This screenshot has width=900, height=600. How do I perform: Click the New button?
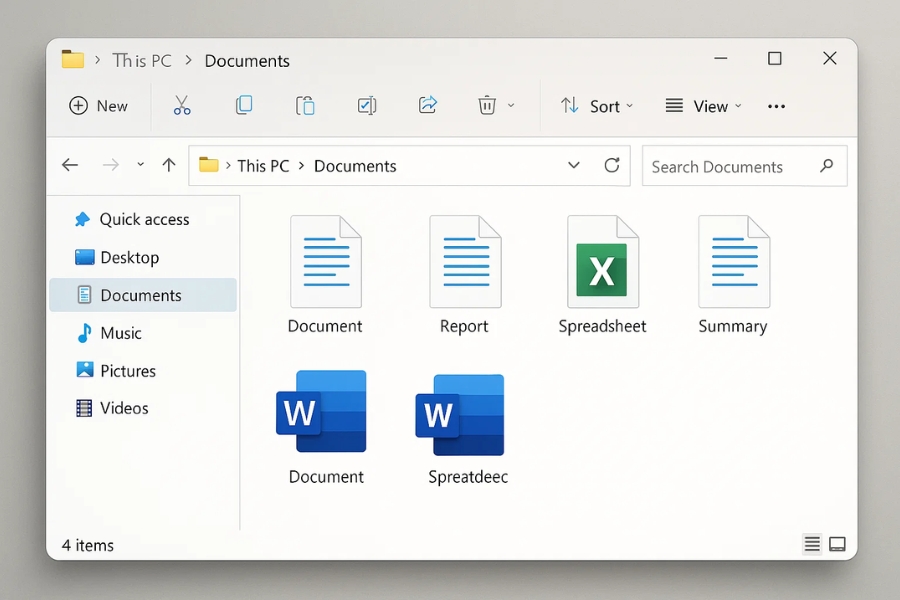pyautogui.click(x=98, y=106)
